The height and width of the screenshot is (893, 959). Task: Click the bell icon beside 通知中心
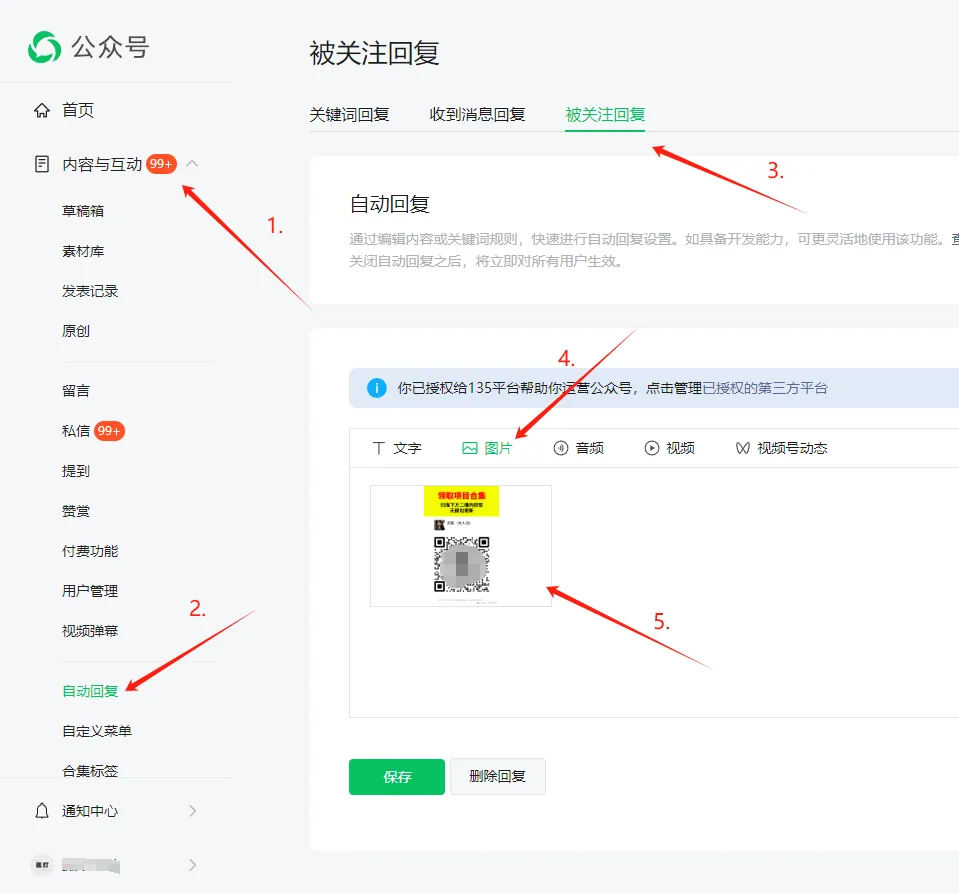click(x=42, y=811)
